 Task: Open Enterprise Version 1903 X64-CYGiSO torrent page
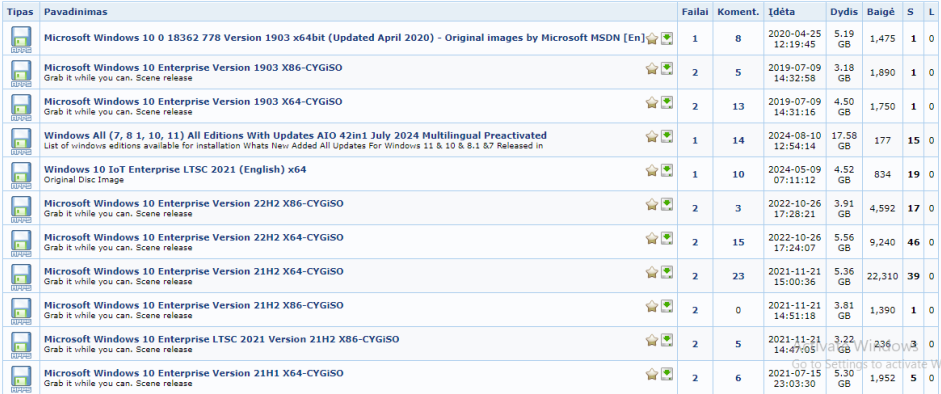193,101
